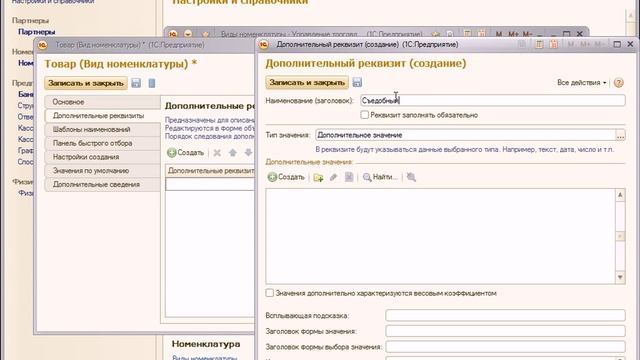Maximize the Дополнительный реквизит window
The width and height of the screenshot is (640, 360).
[x=617, y=44]
